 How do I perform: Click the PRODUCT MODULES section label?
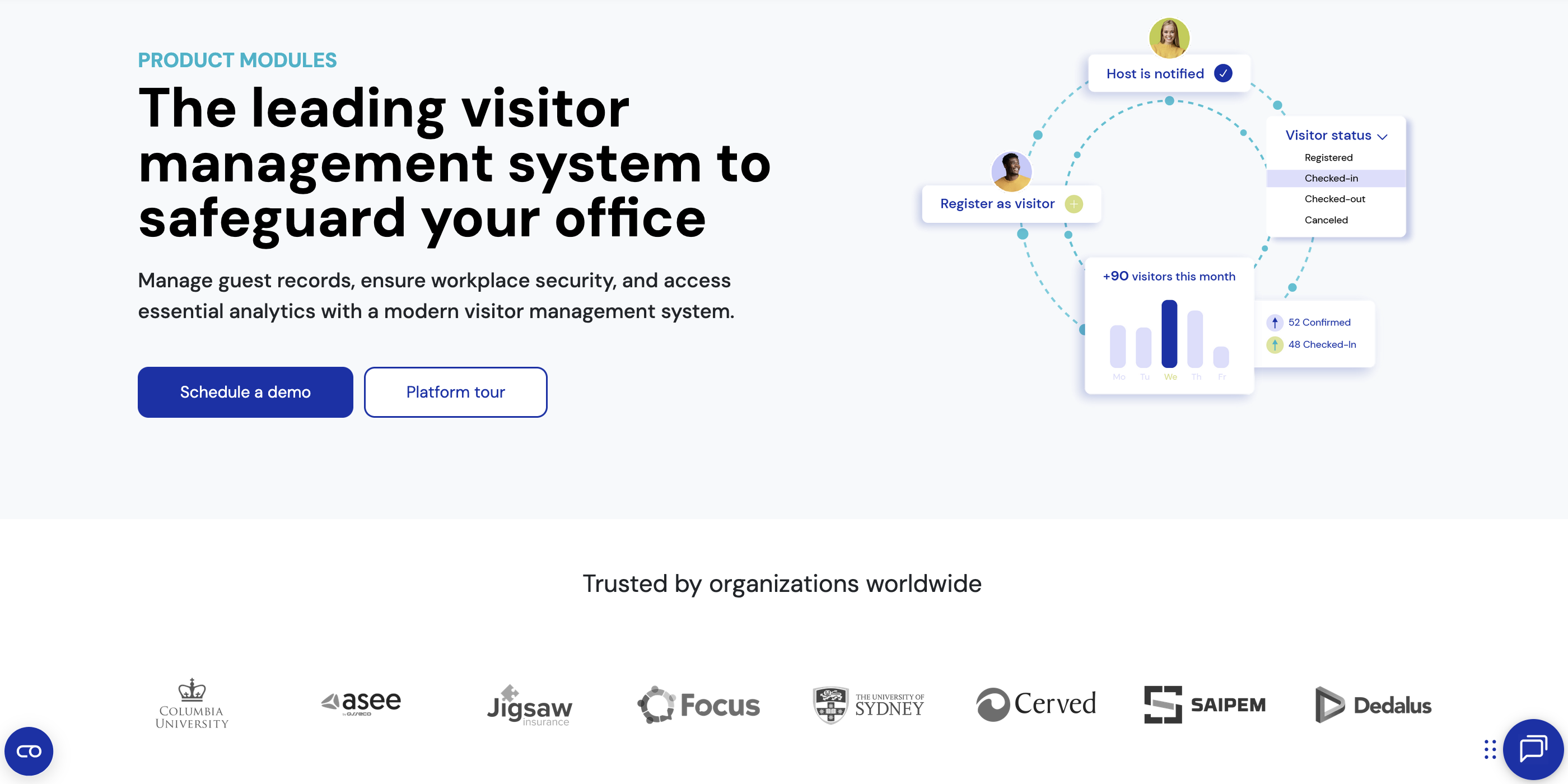pyautogui.click(x=237, y=60)
